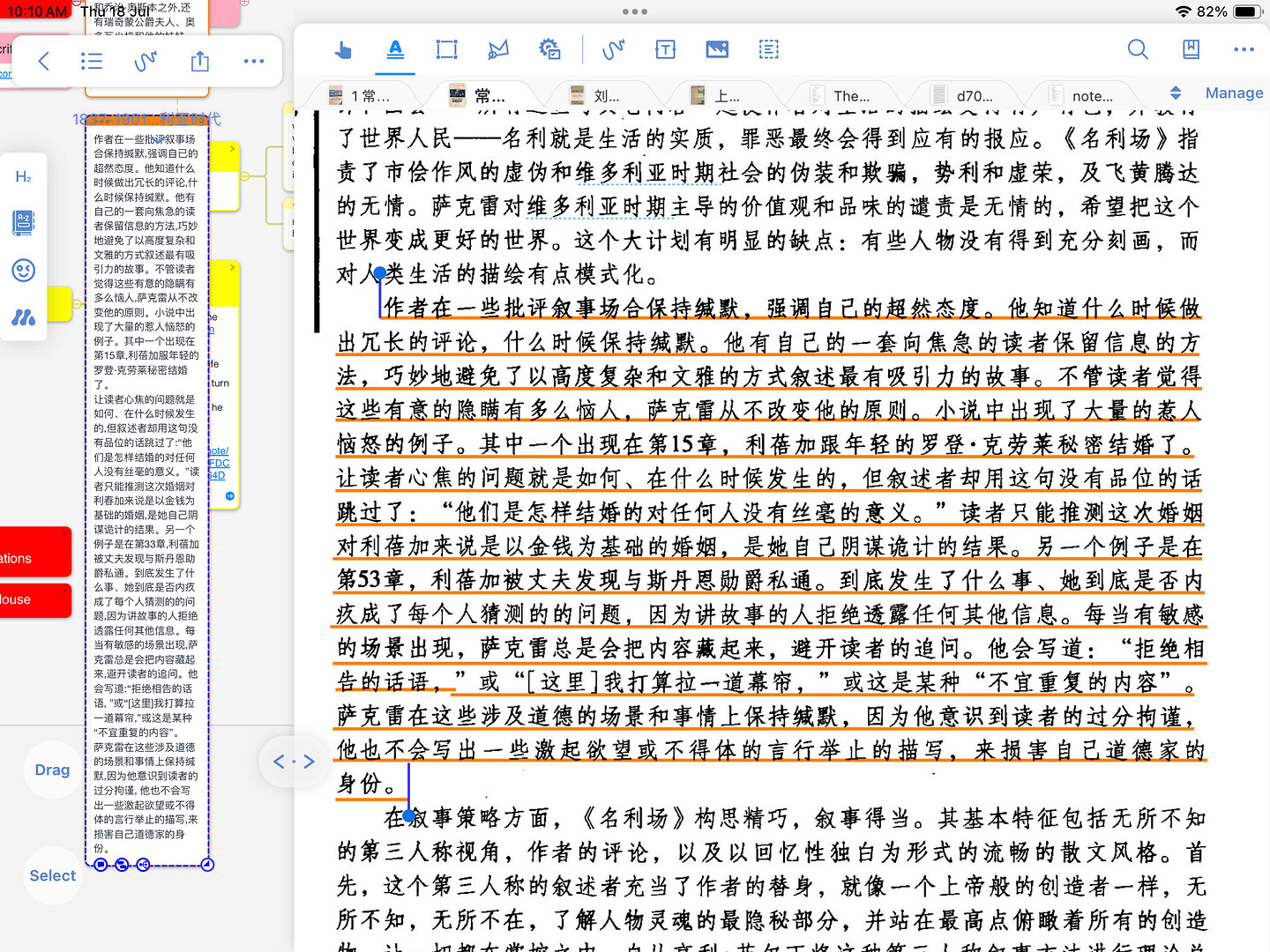Expand chevron on red 'ations' node
The width and height of the screenshot is (1270, 952).
click(x=65, y=532)
